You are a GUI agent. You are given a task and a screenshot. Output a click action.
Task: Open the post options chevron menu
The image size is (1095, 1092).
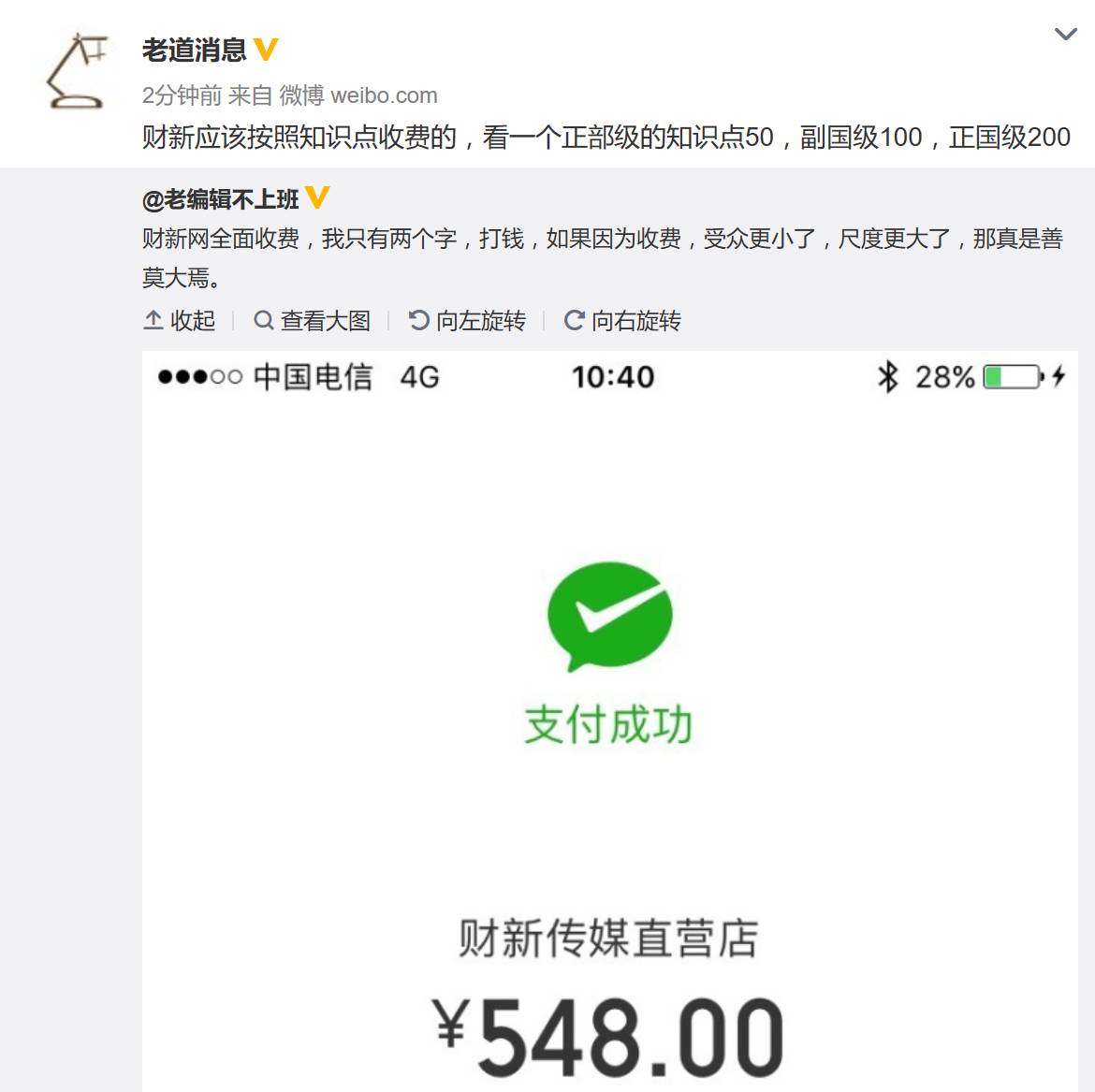pos(1065,35)
